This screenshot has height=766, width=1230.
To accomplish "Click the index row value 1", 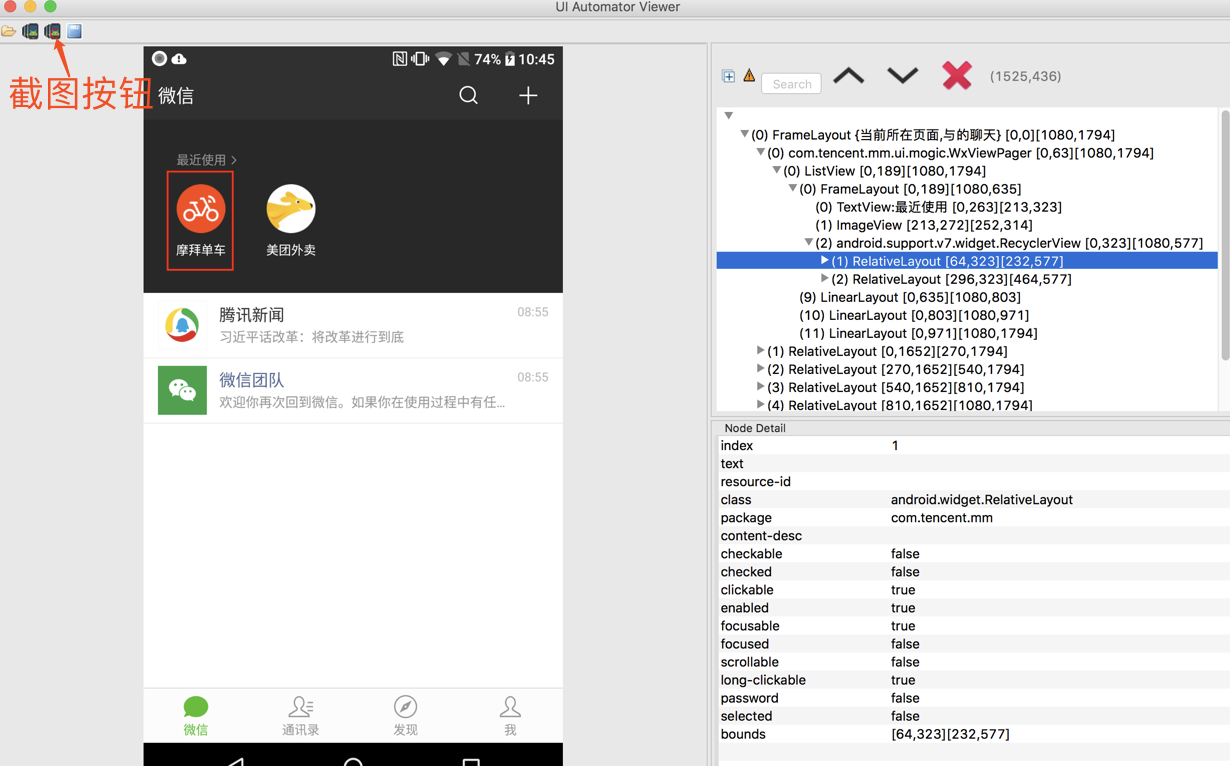I will pyautogui.click(x=895, y=446).
